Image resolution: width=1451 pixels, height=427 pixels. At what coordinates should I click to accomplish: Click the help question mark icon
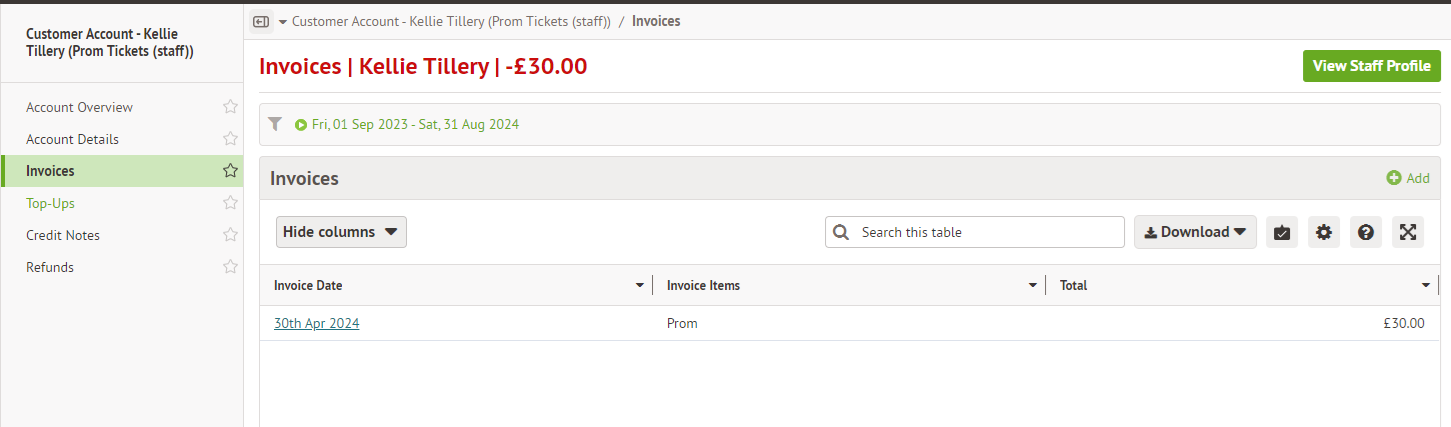pos(1366,232)
